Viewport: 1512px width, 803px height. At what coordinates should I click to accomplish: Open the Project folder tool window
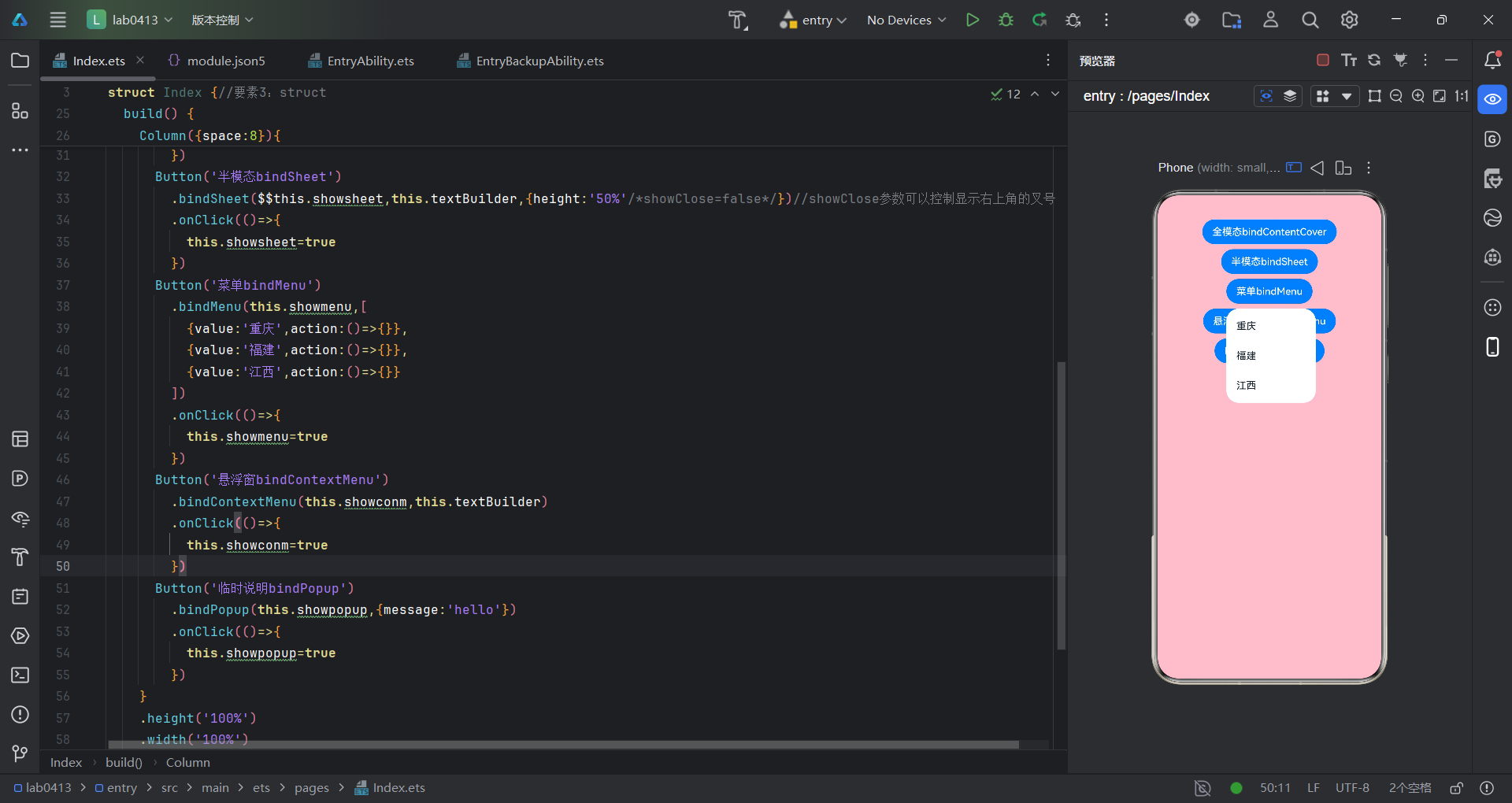(20, 61)
